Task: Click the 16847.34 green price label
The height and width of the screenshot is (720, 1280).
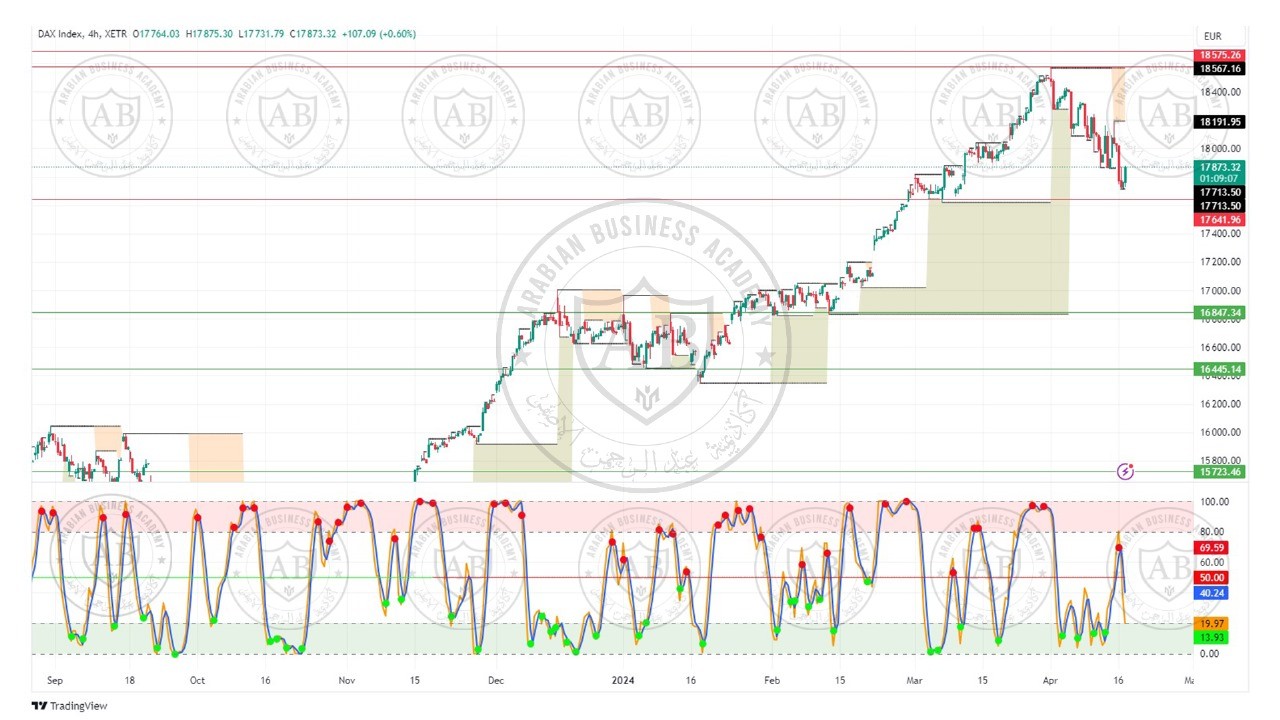Action: coord(1220,312)
